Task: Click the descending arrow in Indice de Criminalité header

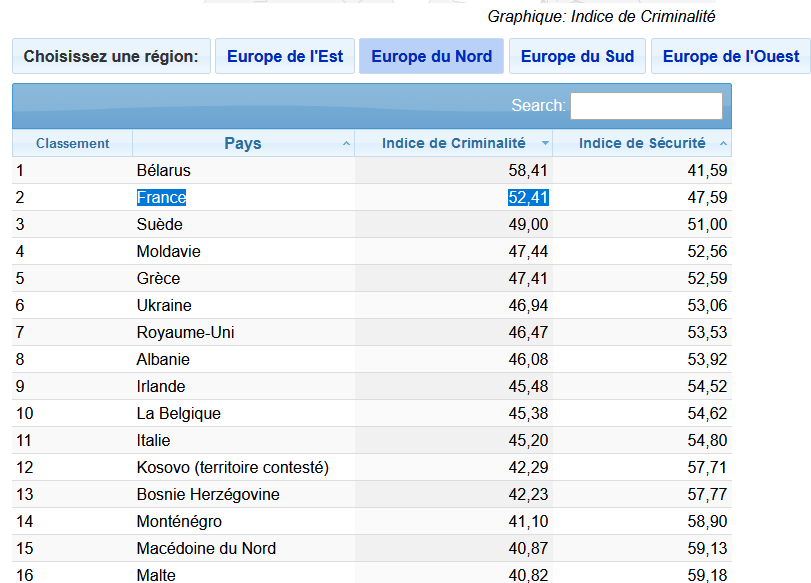Action: pyautogui.click(x=545, y=144)
